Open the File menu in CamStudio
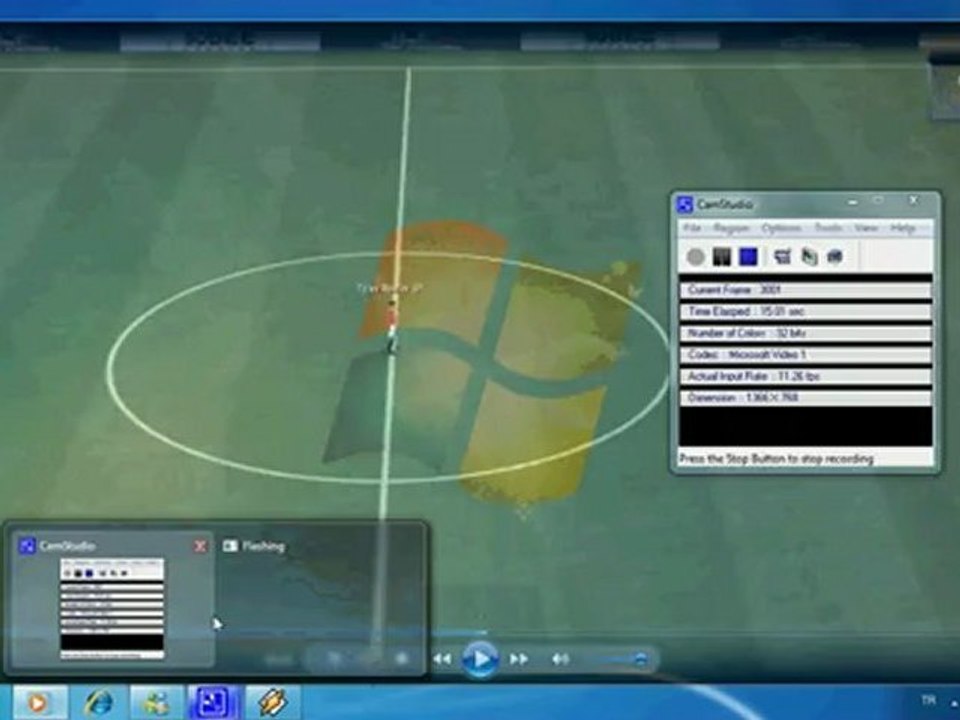 [x=692, y=228]
